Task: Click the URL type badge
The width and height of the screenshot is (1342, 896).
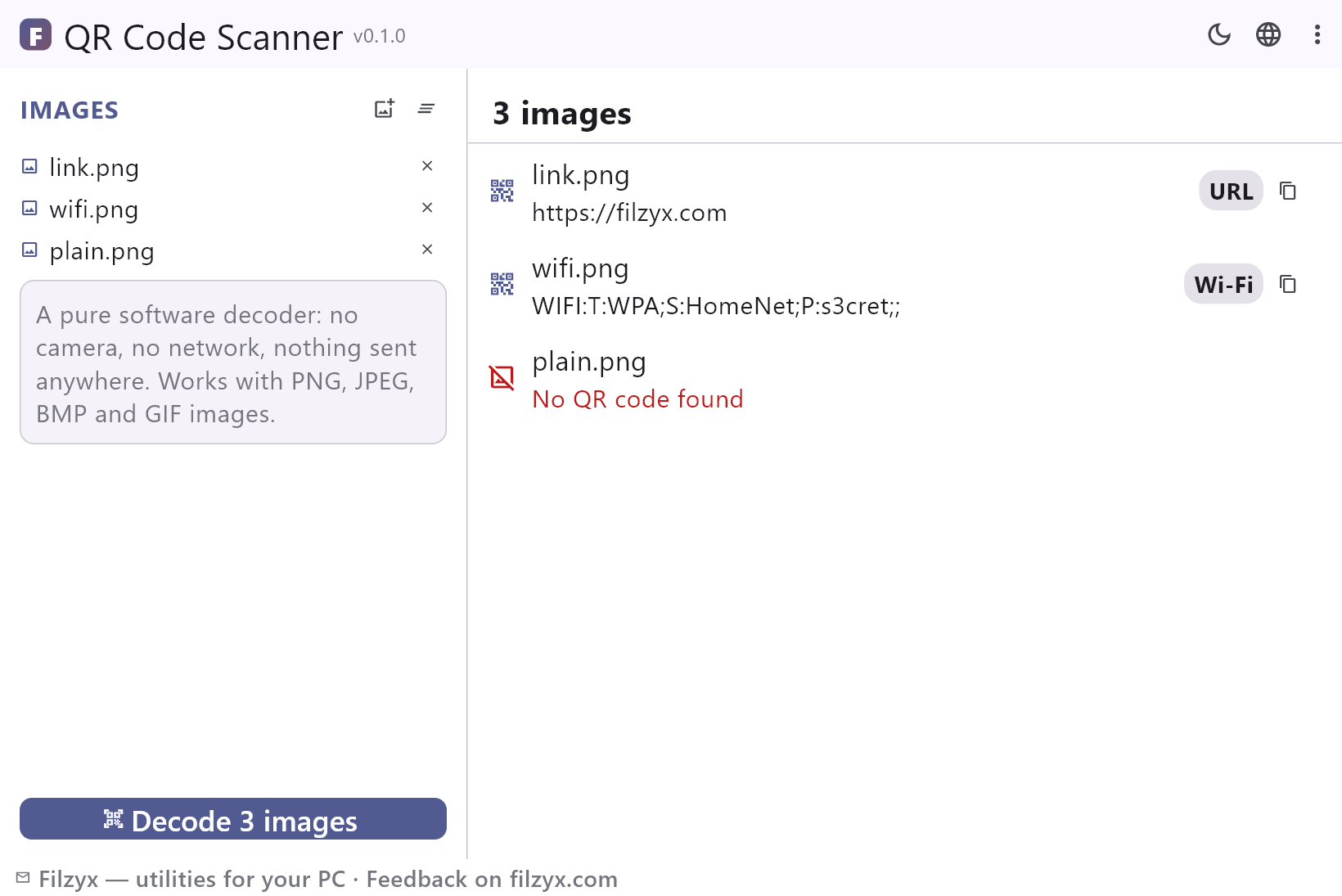Action: (x=1231, y=191)
